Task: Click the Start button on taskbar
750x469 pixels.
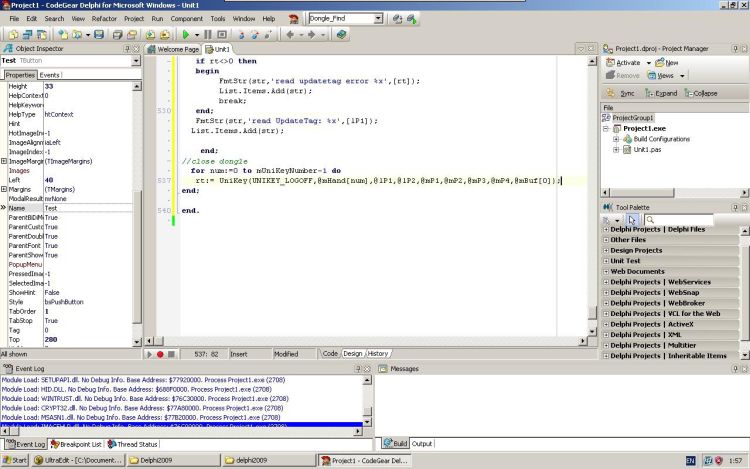Action: pos(15,460)
